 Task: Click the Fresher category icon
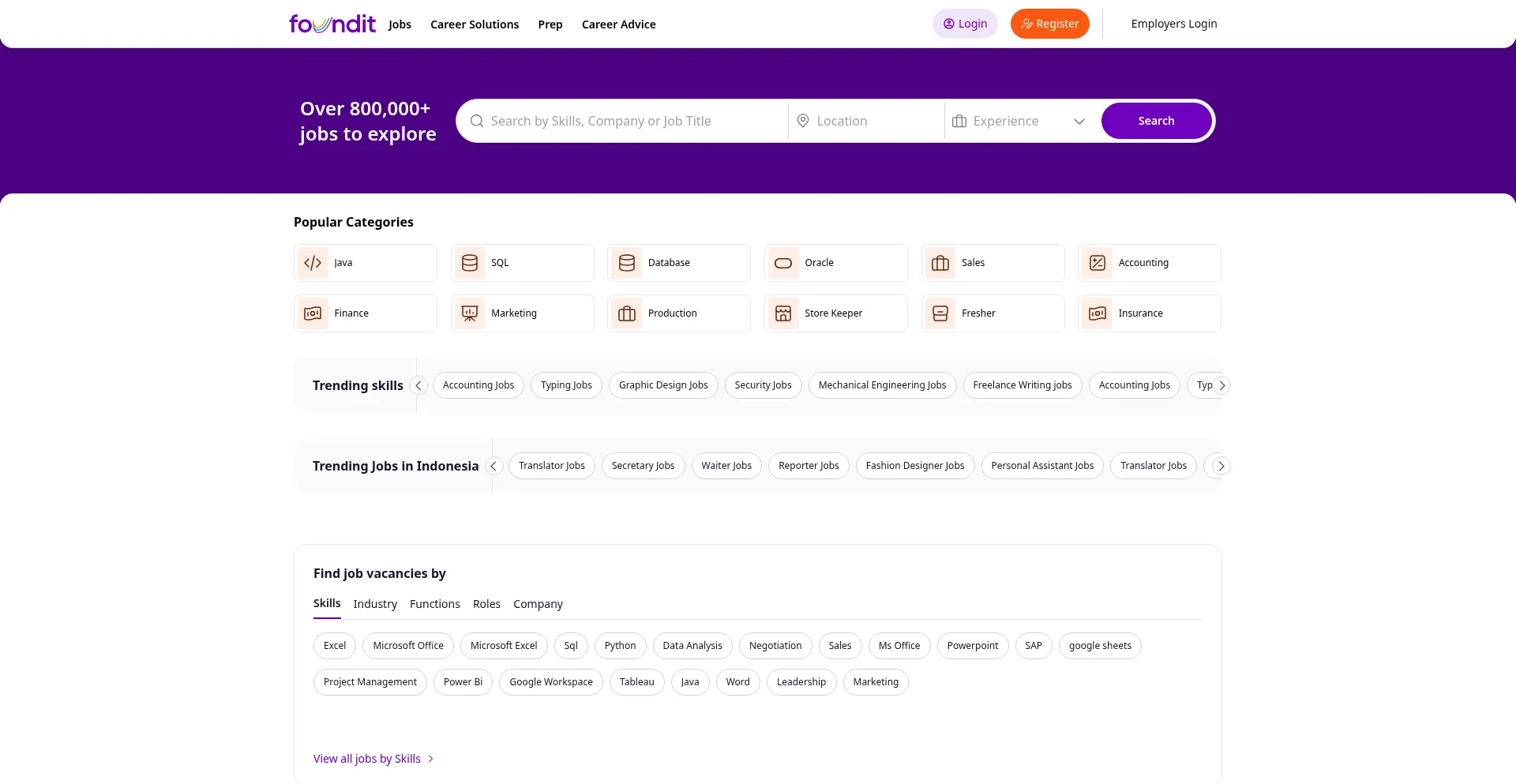click(940, 313)
